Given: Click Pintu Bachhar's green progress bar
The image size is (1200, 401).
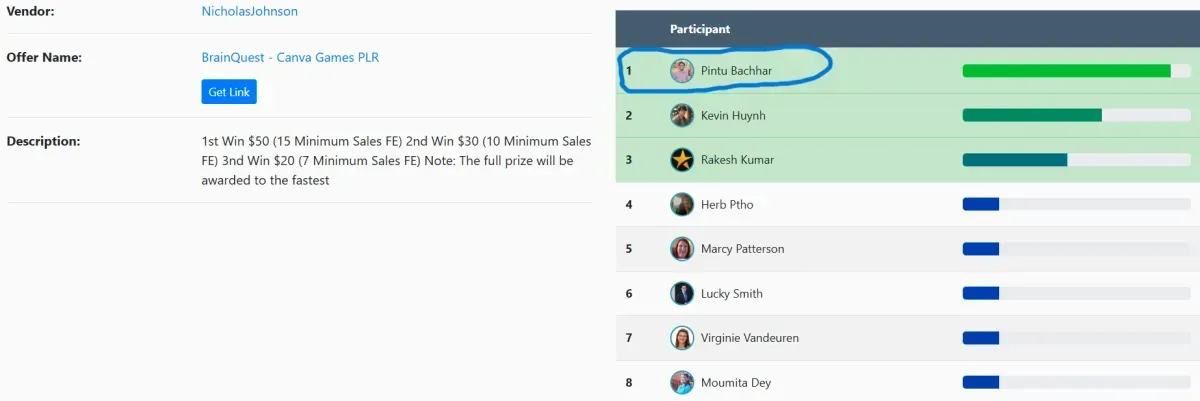Looking at the screenshot, I should [1076, 71].
